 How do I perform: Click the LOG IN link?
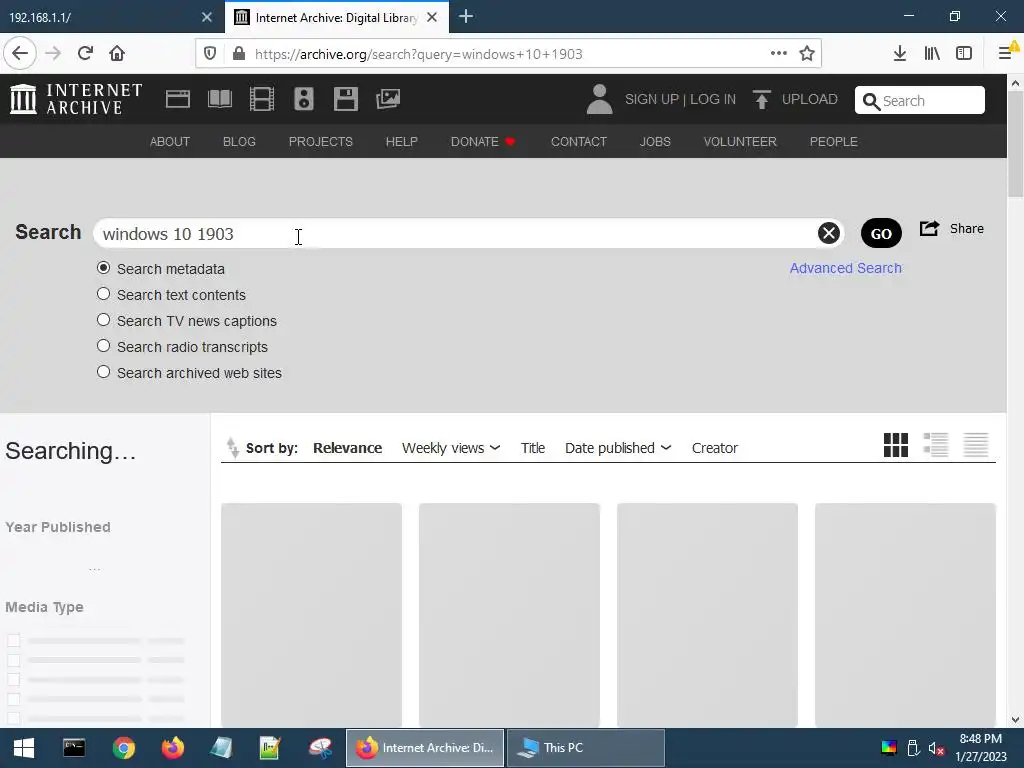[712, 99]
